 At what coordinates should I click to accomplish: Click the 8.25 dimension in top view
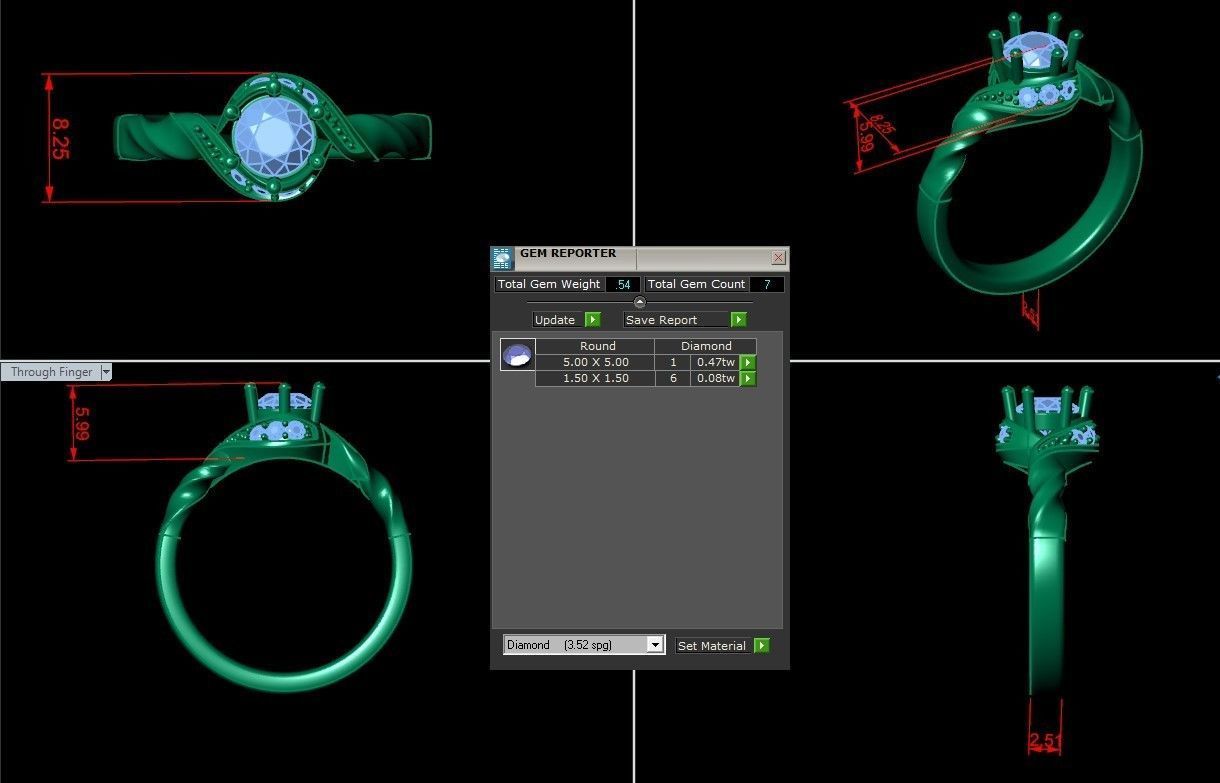point(61,138)
